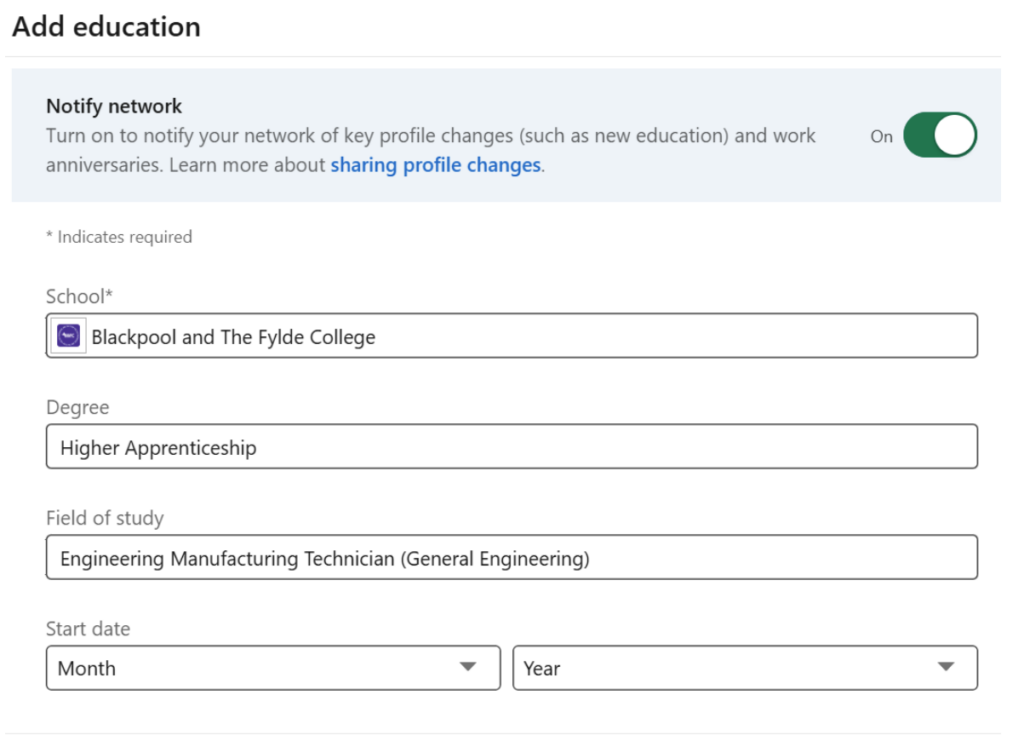Click into the Field of study box

700,558
